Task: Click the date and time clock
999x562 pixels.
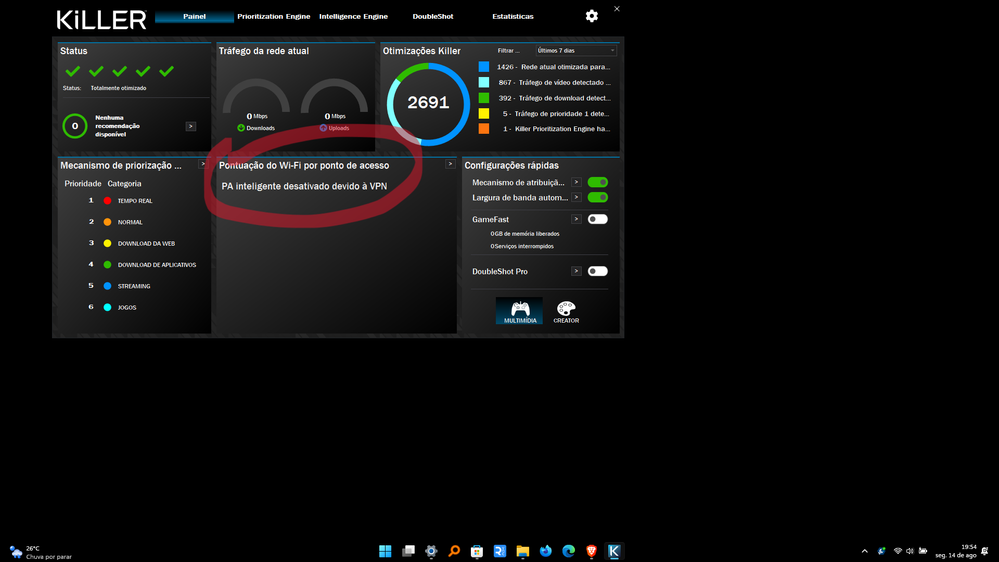Action: click(956, 551)
